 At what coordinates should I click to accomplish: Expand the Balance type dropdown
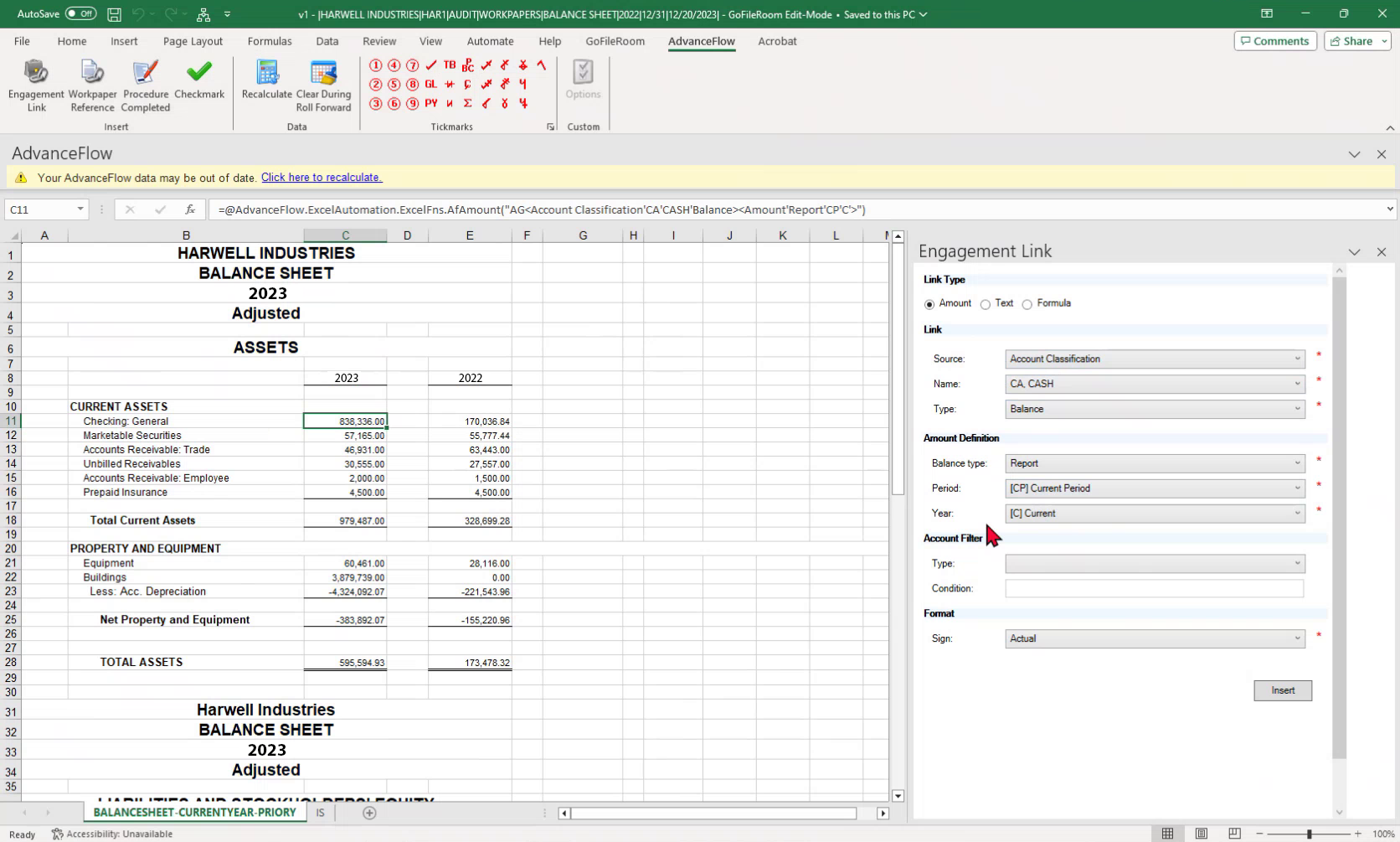pos(1155,463)
